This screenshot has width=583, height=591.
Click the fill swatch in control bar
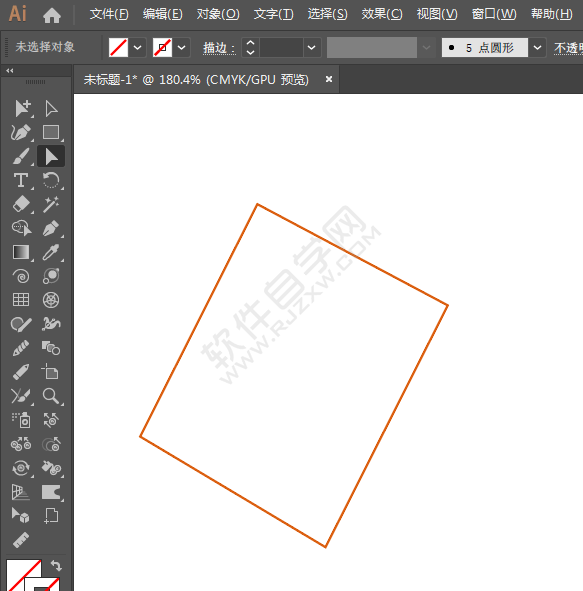(118, 48)
